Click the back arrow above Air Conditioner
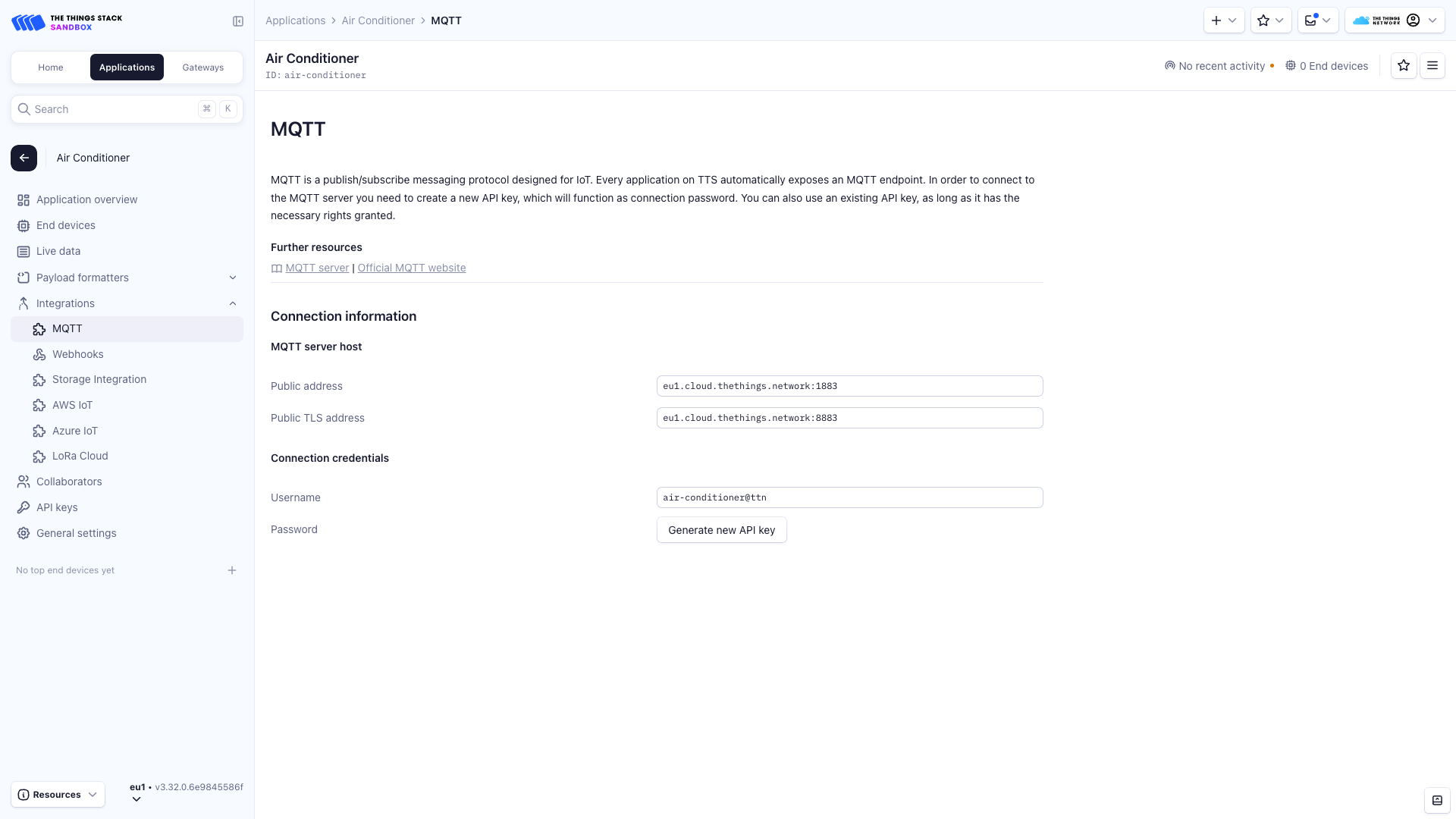This screenshot has width=1456, height=819. click(x=24, y=158)
